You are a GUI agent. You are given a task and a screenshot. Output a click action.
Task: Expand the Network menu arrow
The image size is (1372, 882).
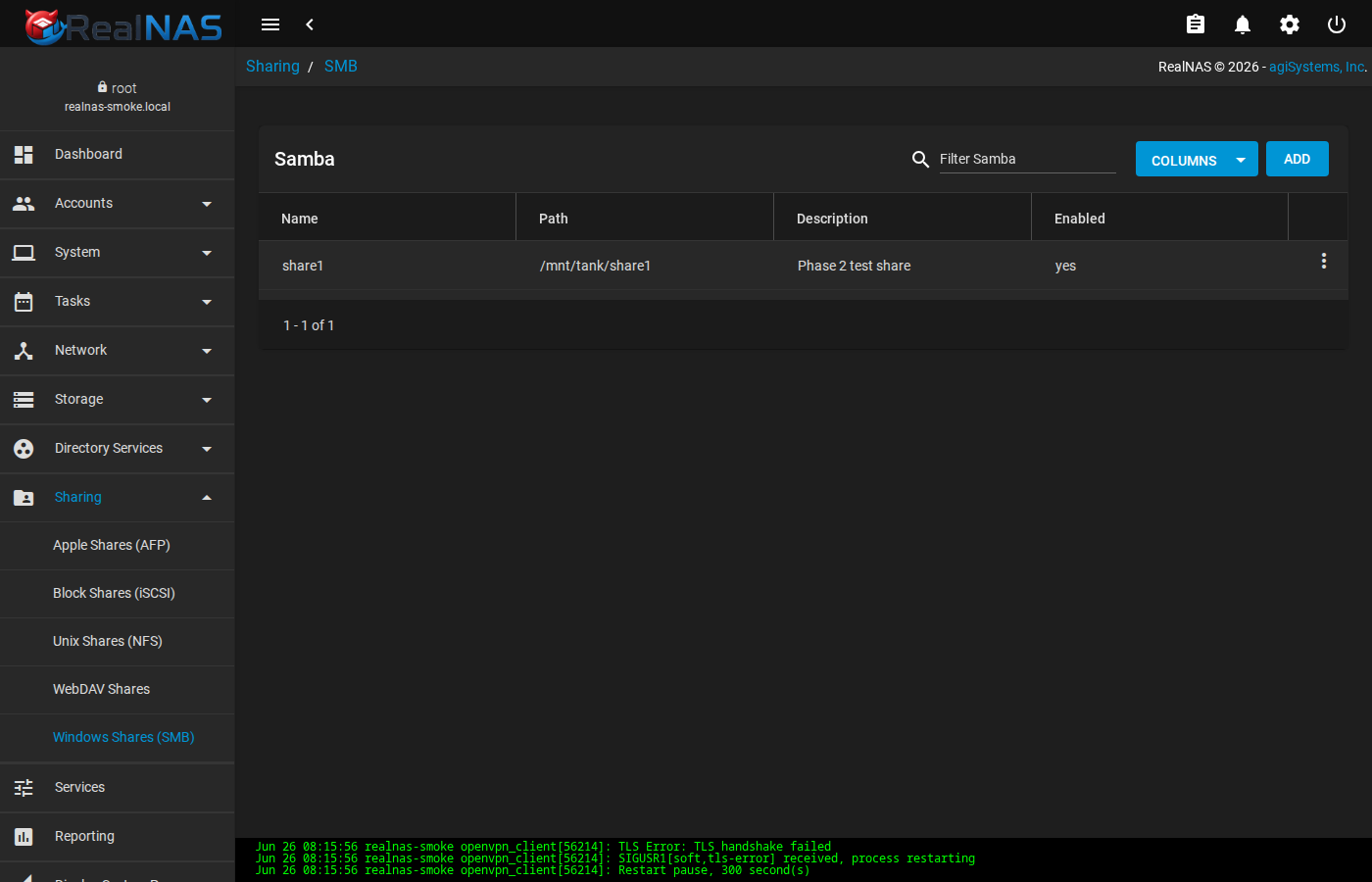point(207,351)
